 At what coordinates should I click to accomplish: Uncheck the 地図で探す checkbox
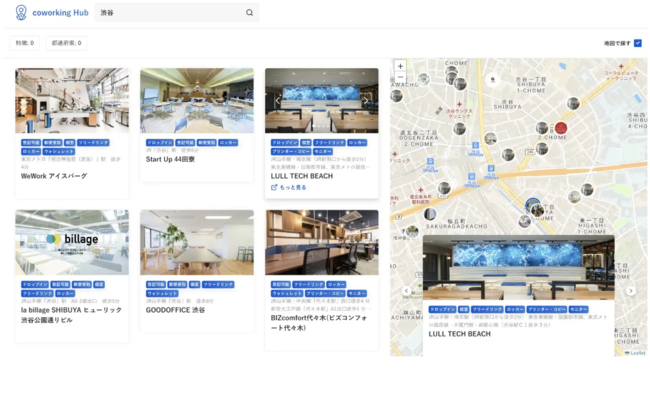pos(638,43)
